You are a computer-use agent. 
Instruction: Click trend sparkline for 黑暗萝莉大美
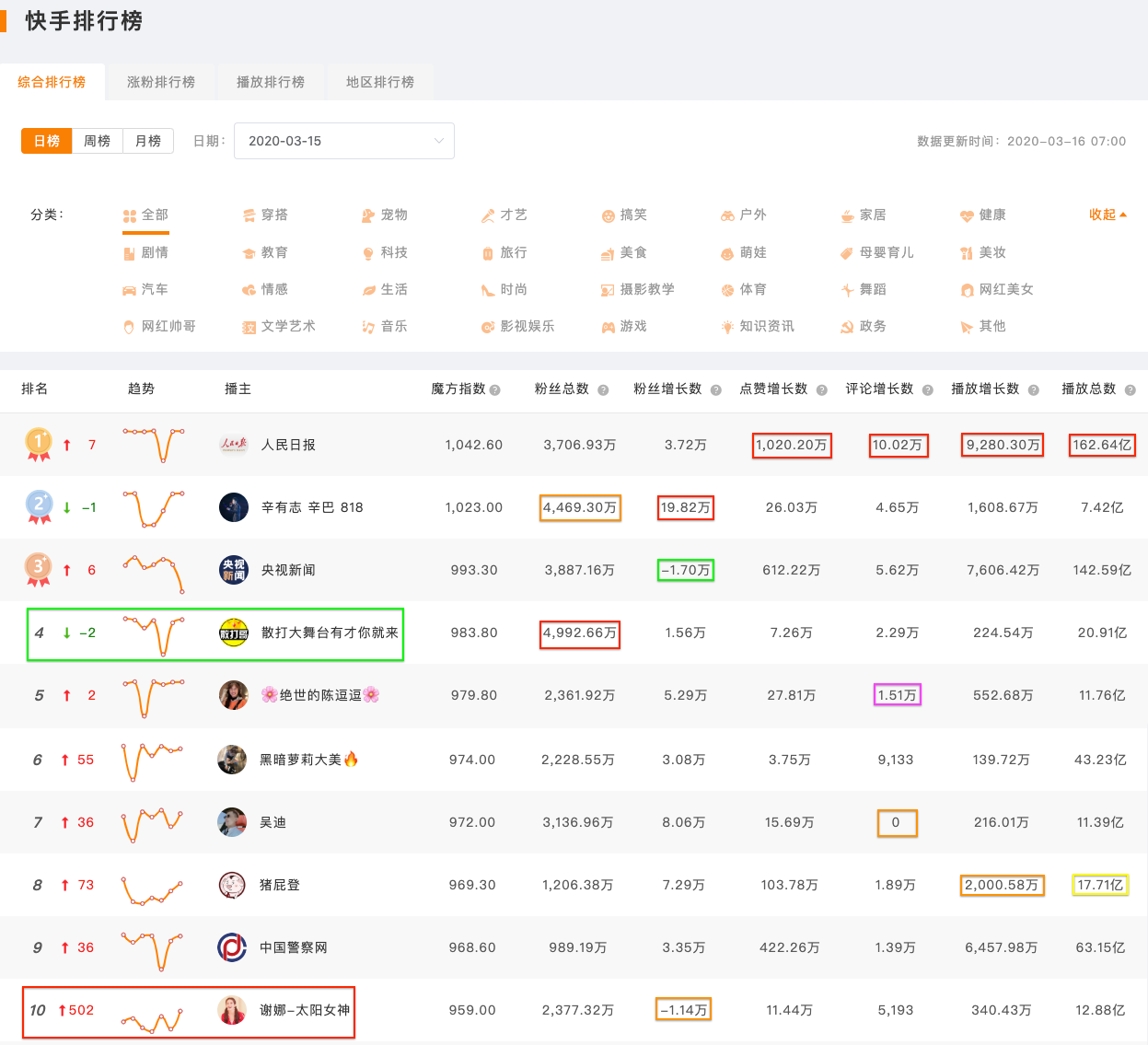click(x=152, y=761)
